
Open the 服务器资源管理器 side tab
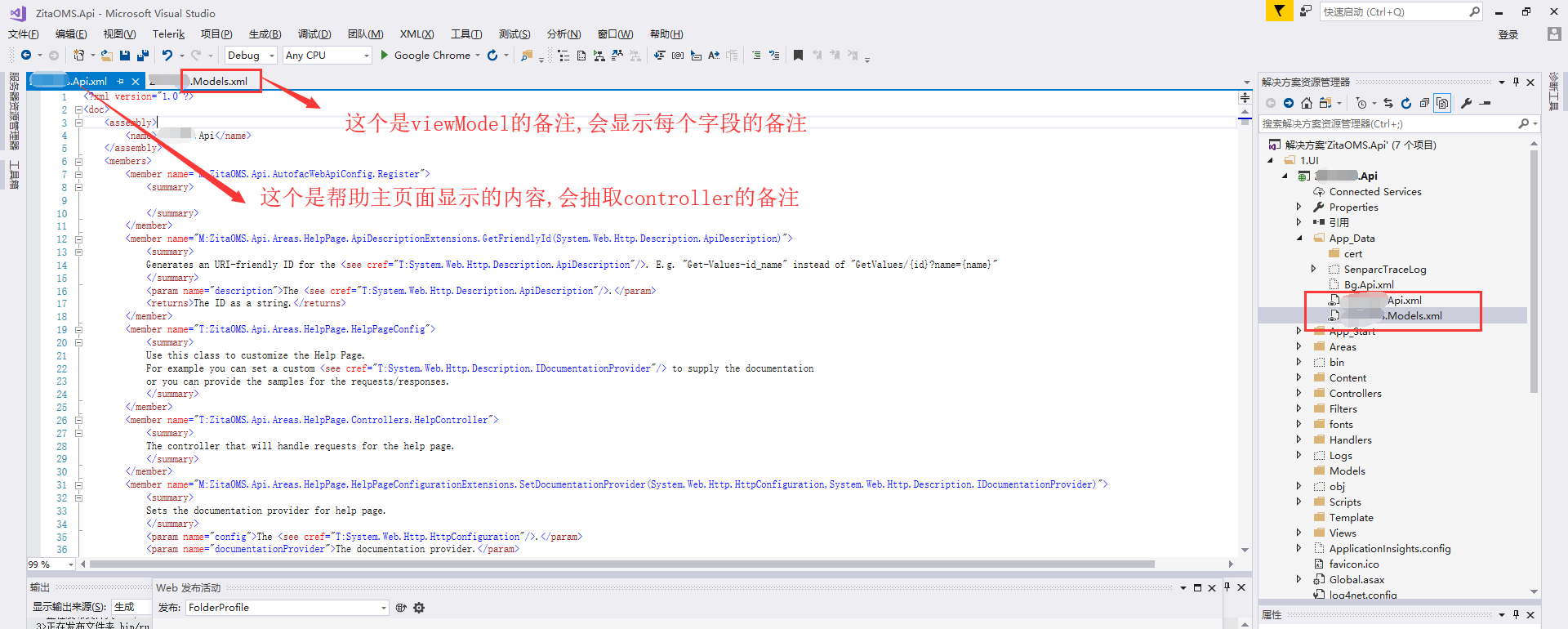point(14,110)
